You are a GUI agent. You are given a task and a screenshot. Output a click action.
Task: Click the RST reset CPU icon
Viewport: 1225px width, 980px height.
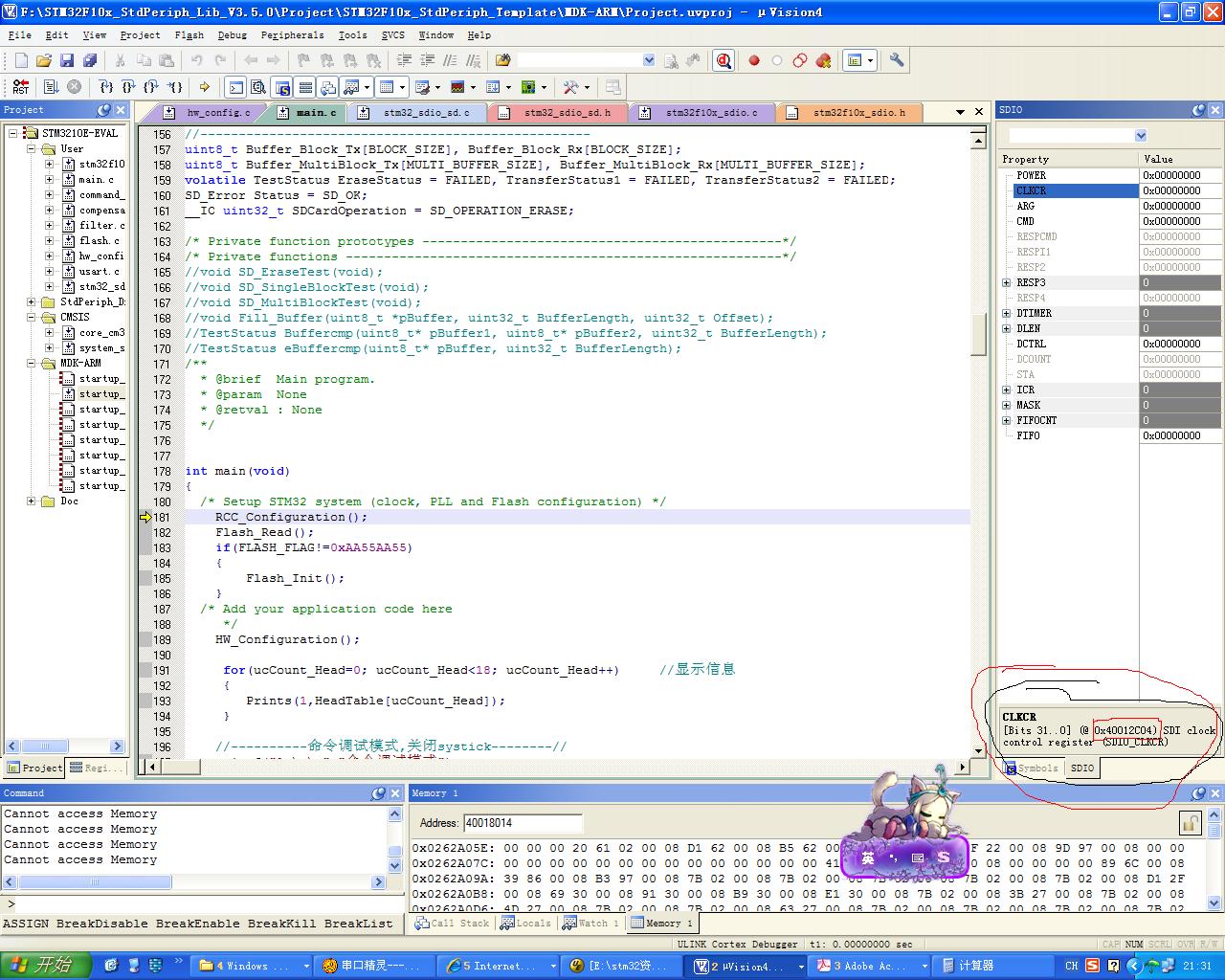[21, 87]
